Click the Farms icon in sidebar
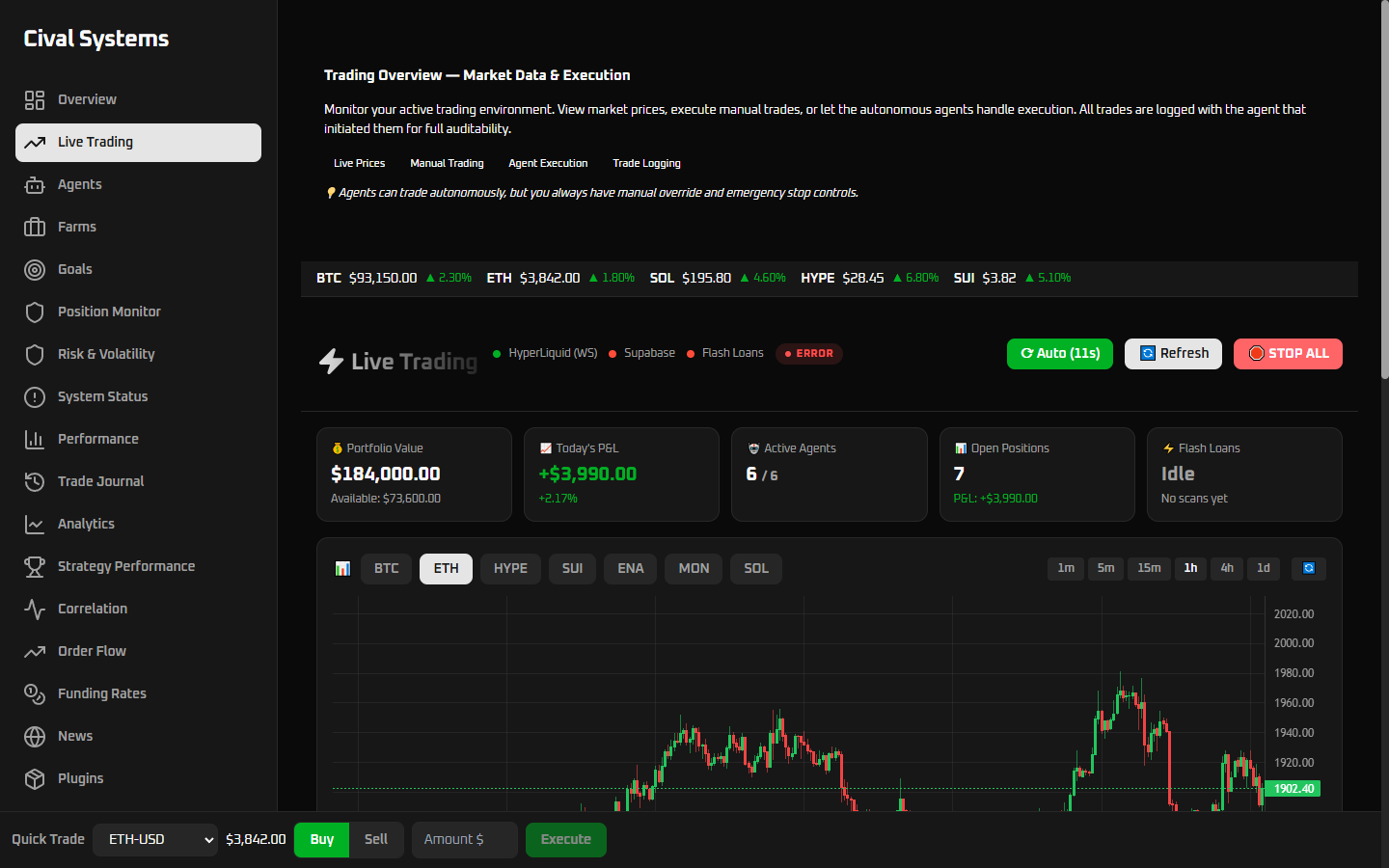1389x868 pixels. (x=35, y=228)
